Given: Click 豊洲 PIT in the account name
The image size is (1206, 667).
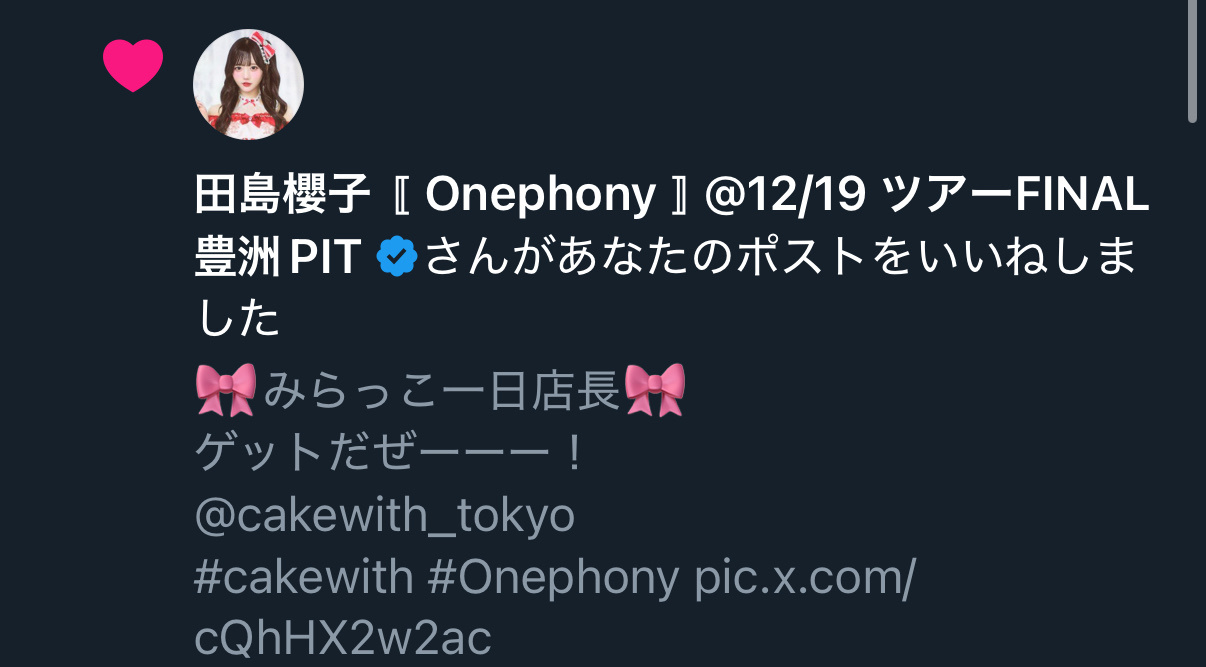Looking at the screenshot, I should coord(278,258).
